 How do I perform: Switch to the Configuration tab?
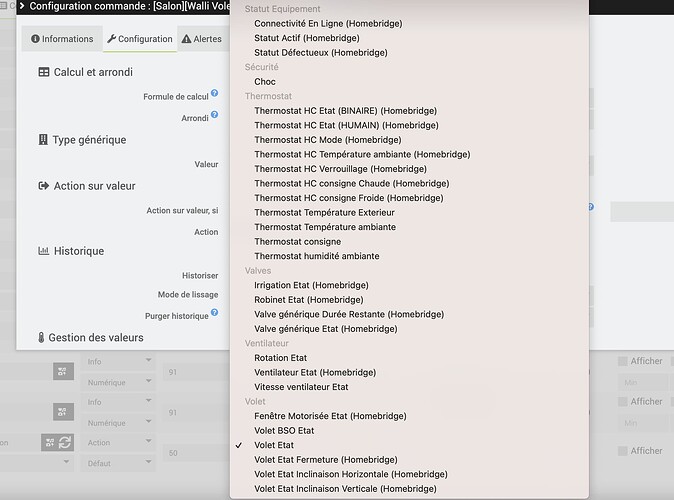140,39
